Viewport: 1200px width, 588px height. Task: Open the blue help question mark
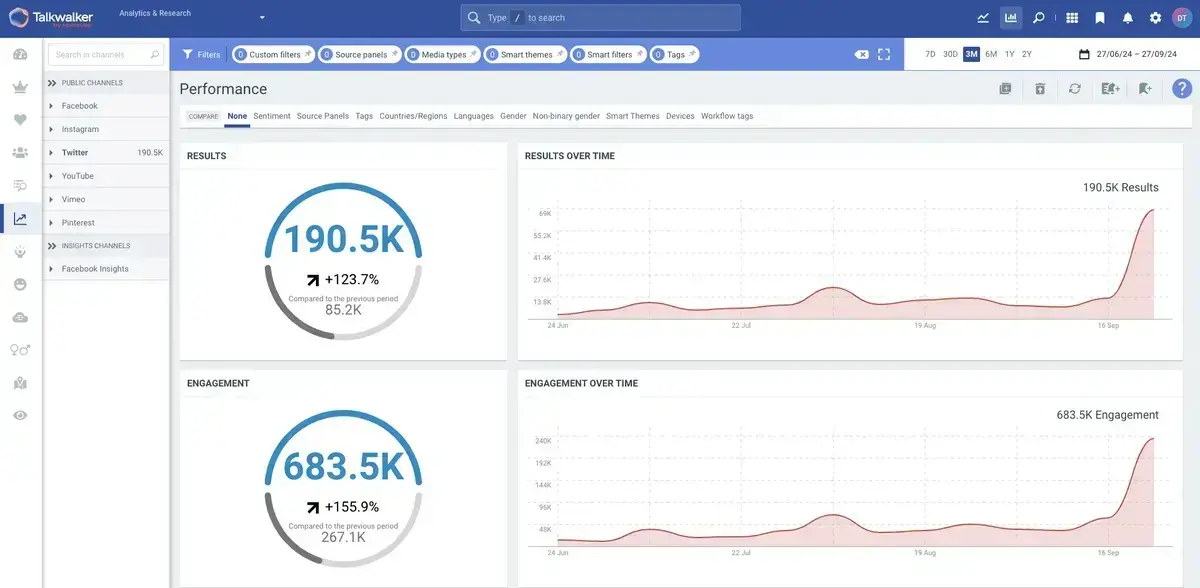[1181, 89]
